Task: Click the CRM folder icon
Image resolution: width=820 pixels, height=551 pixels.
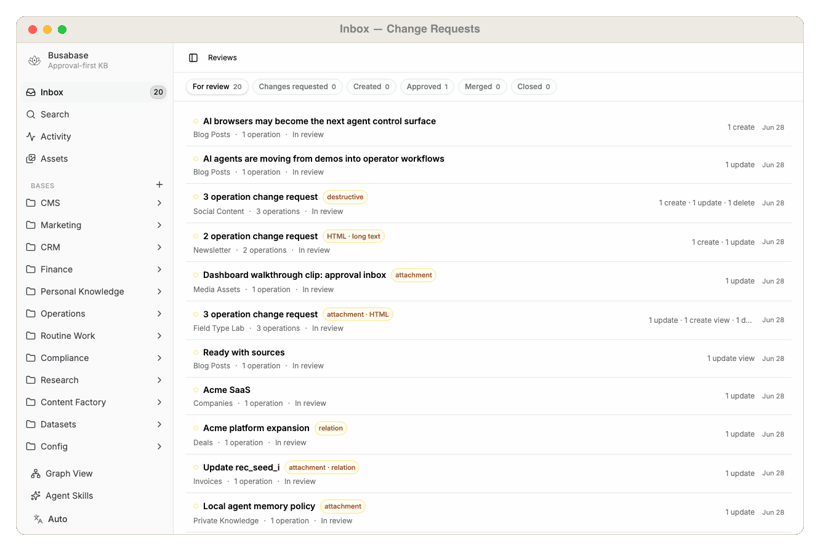Action: (31, 247)
